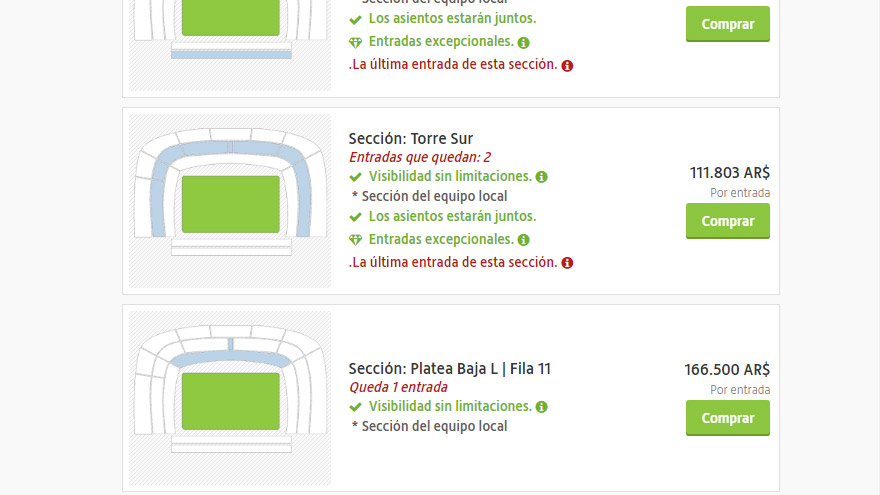
Task: Click the diamond icon in the Torre Sur listing
Action: (x=355, y=240)
